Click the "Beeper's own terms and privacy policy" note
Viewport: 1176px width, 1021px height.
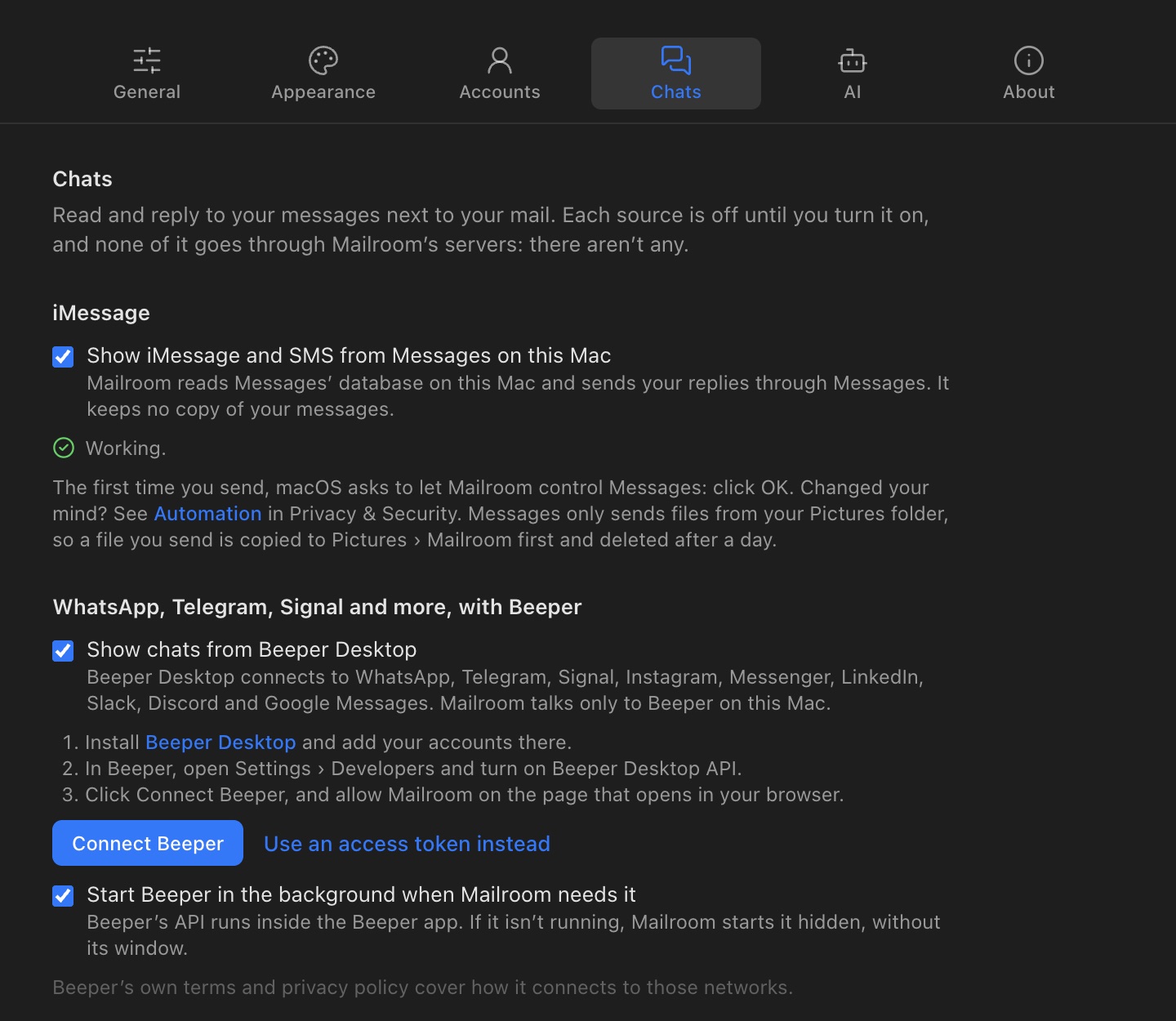click(423, 988)
